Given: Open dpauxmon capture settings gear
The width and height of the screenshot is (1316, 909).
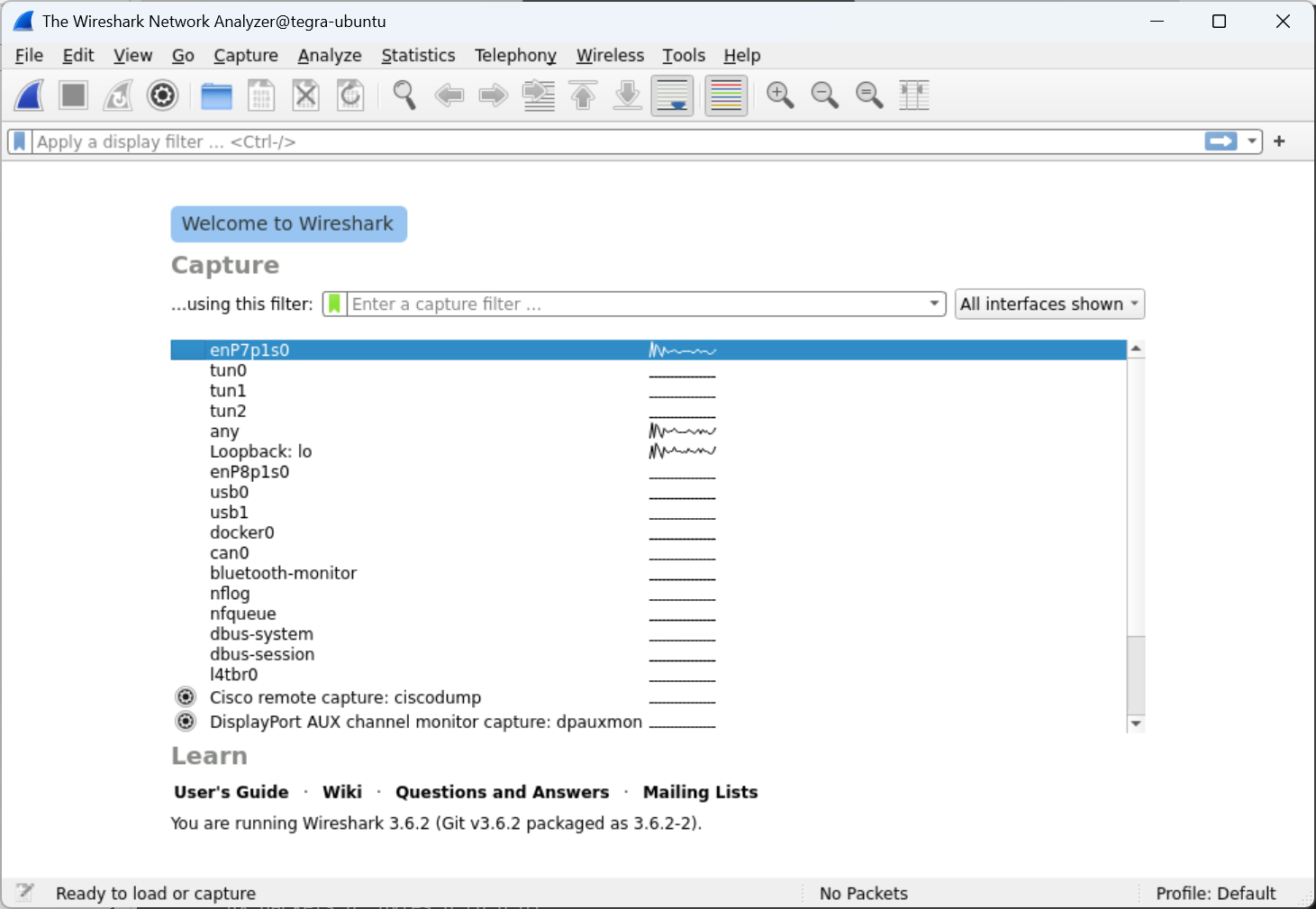Looking at the screenshot, I should 186,721.
